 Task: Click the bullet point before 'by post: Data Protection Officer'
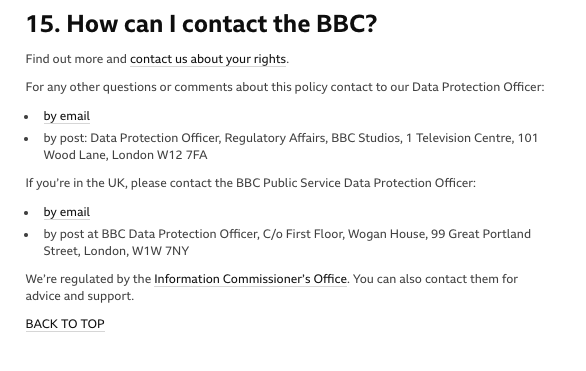tap(26, 139)
